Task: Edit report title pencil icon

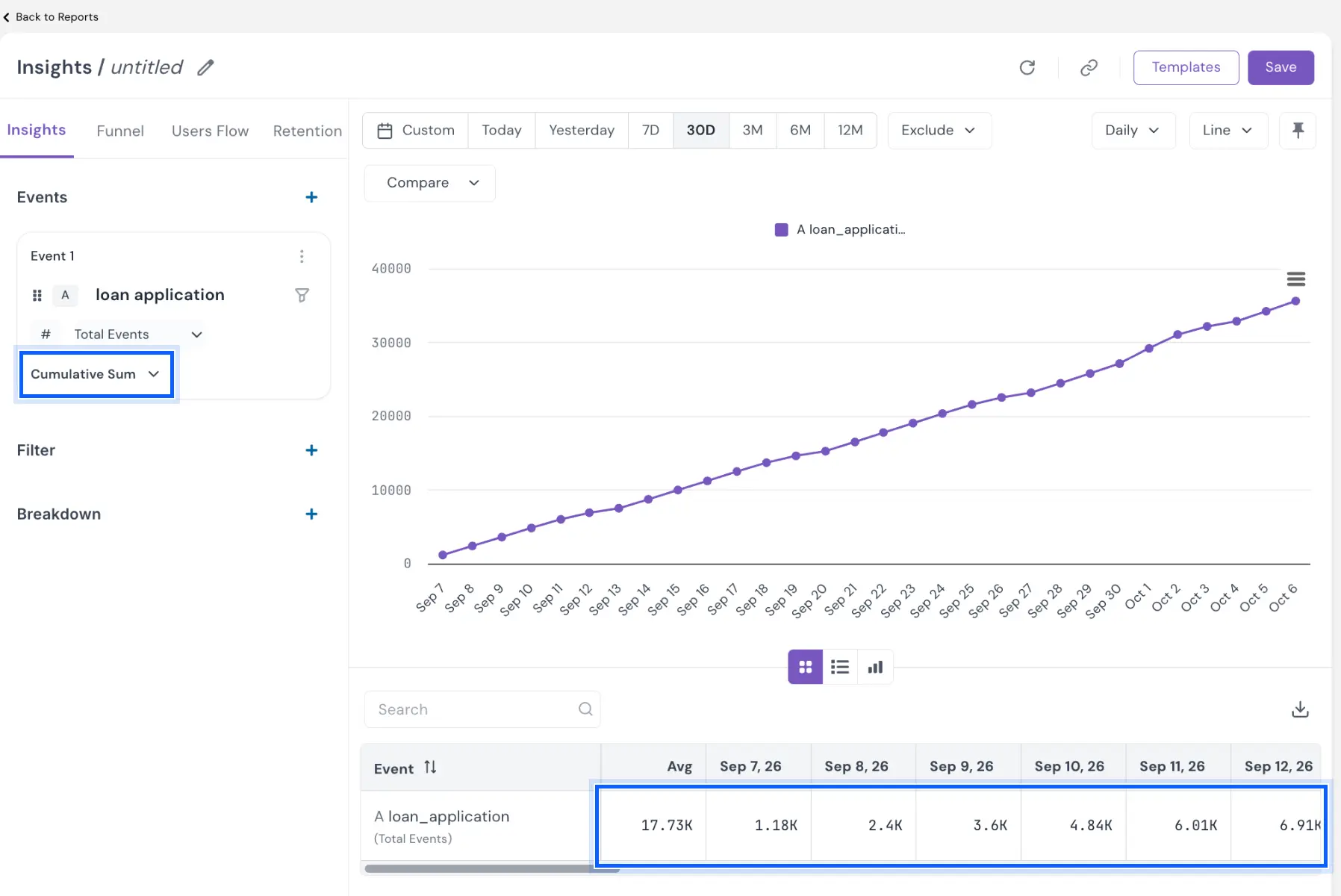Action: (205, 67)
